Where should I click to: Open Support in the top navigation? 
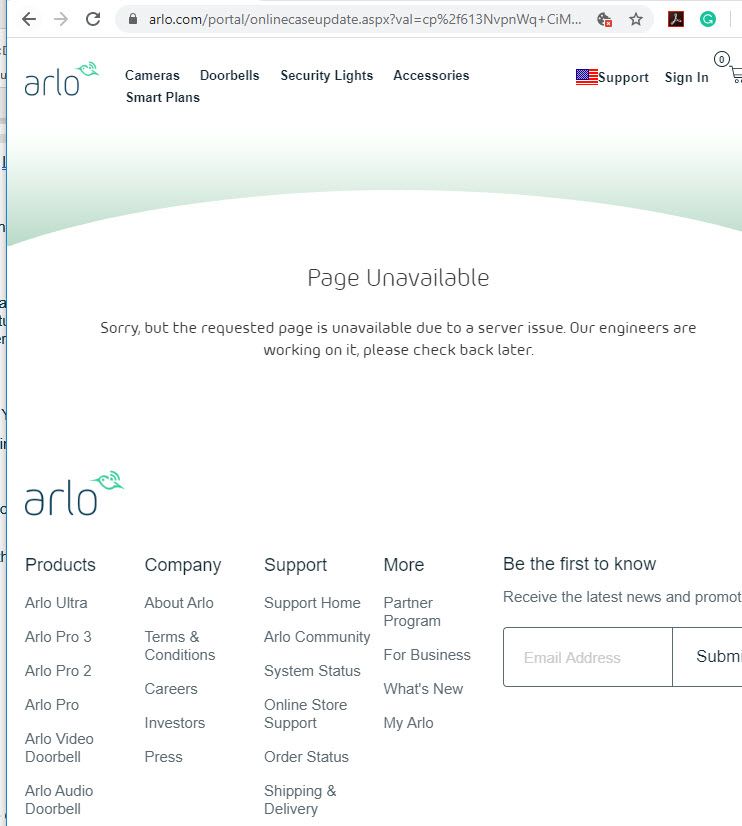point(624,77)
